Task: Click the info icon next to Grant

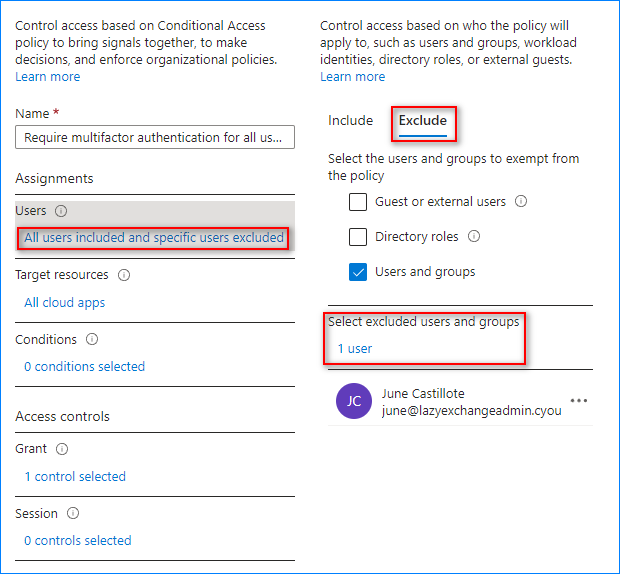Action: pos(62,449)
